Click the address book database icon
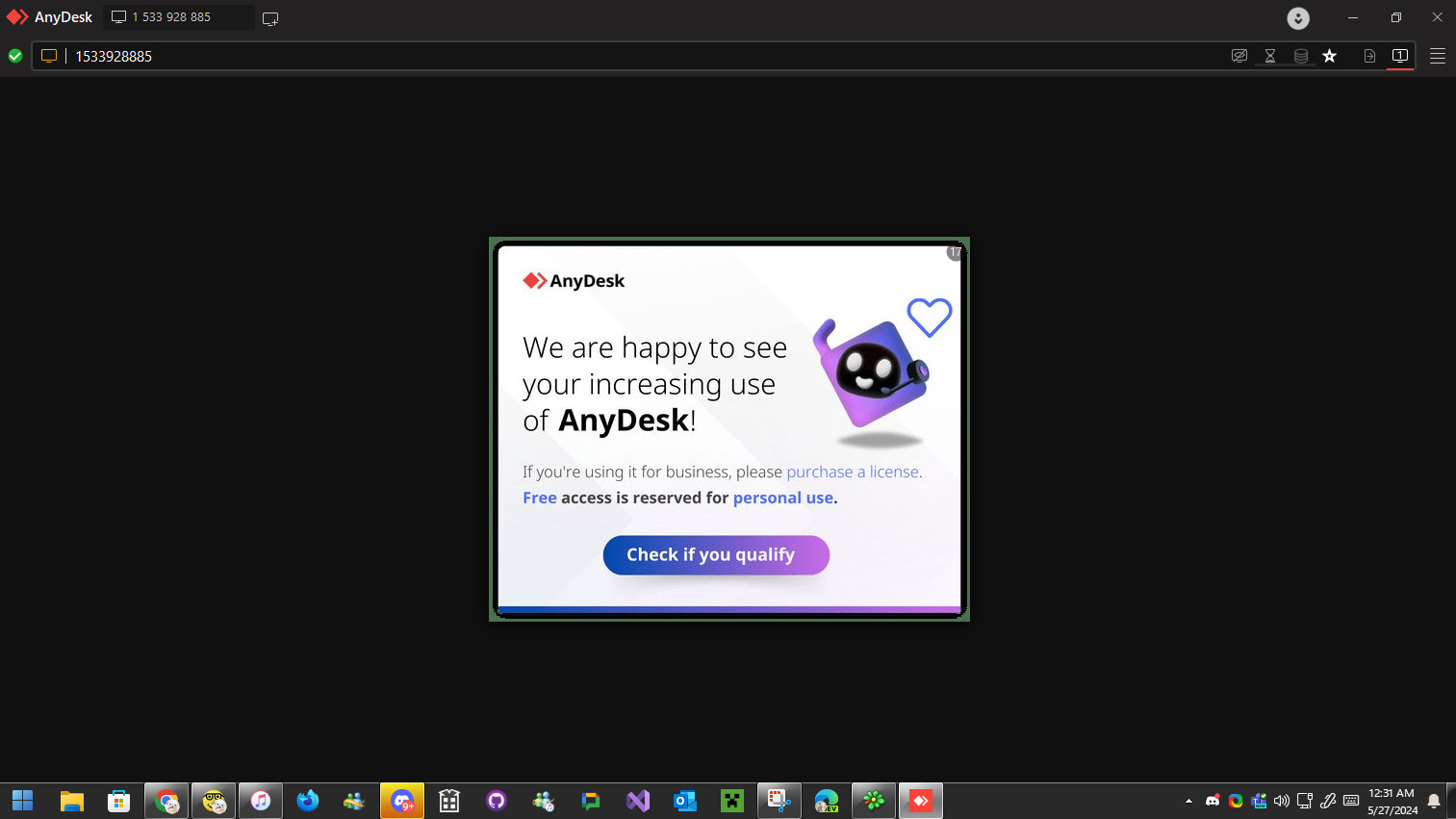Image resolution: width=1456 pixels, height=819 pixels. tap(1301, 56)
